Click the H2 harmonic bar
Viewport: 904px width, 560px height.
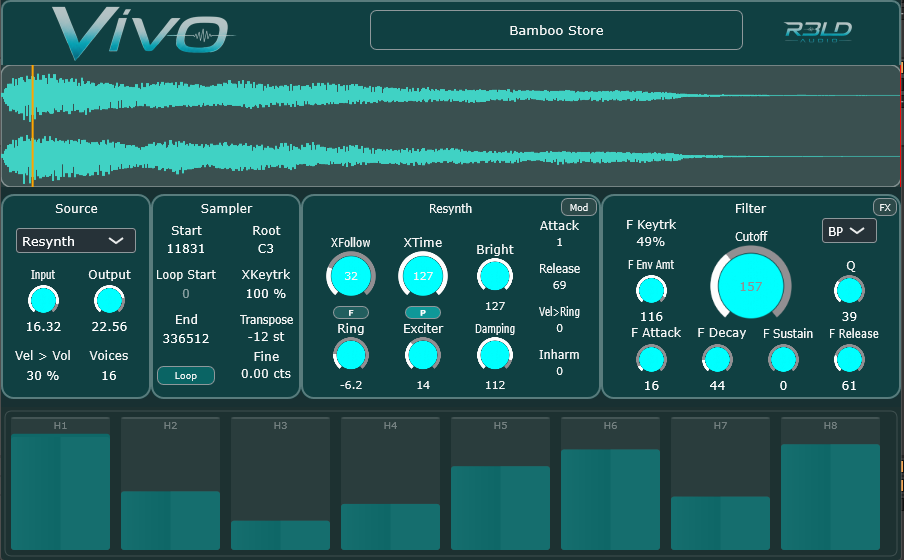coord(170,484)
